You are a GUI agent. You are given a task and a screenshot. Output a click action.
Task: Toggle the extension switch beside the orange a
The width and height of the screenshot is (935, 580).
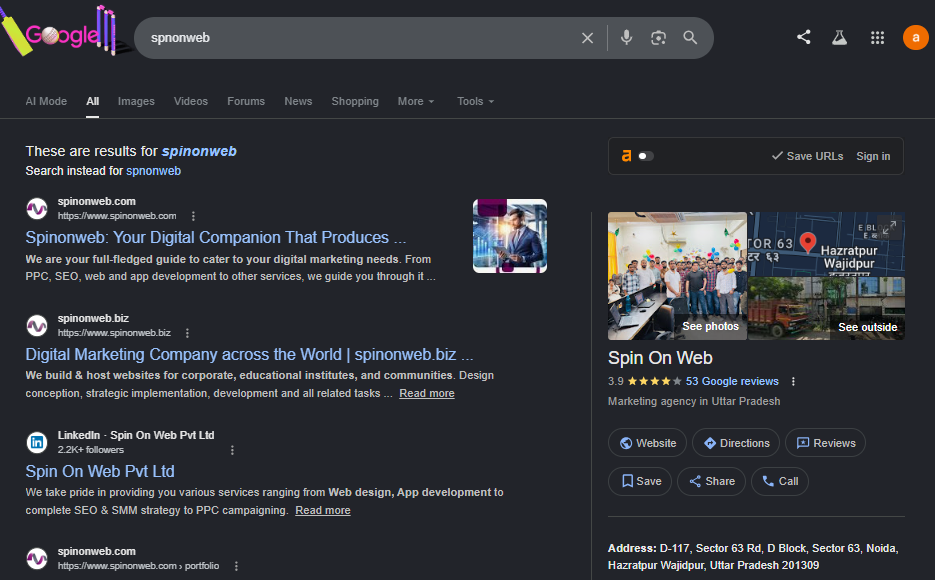coord(646,156)
